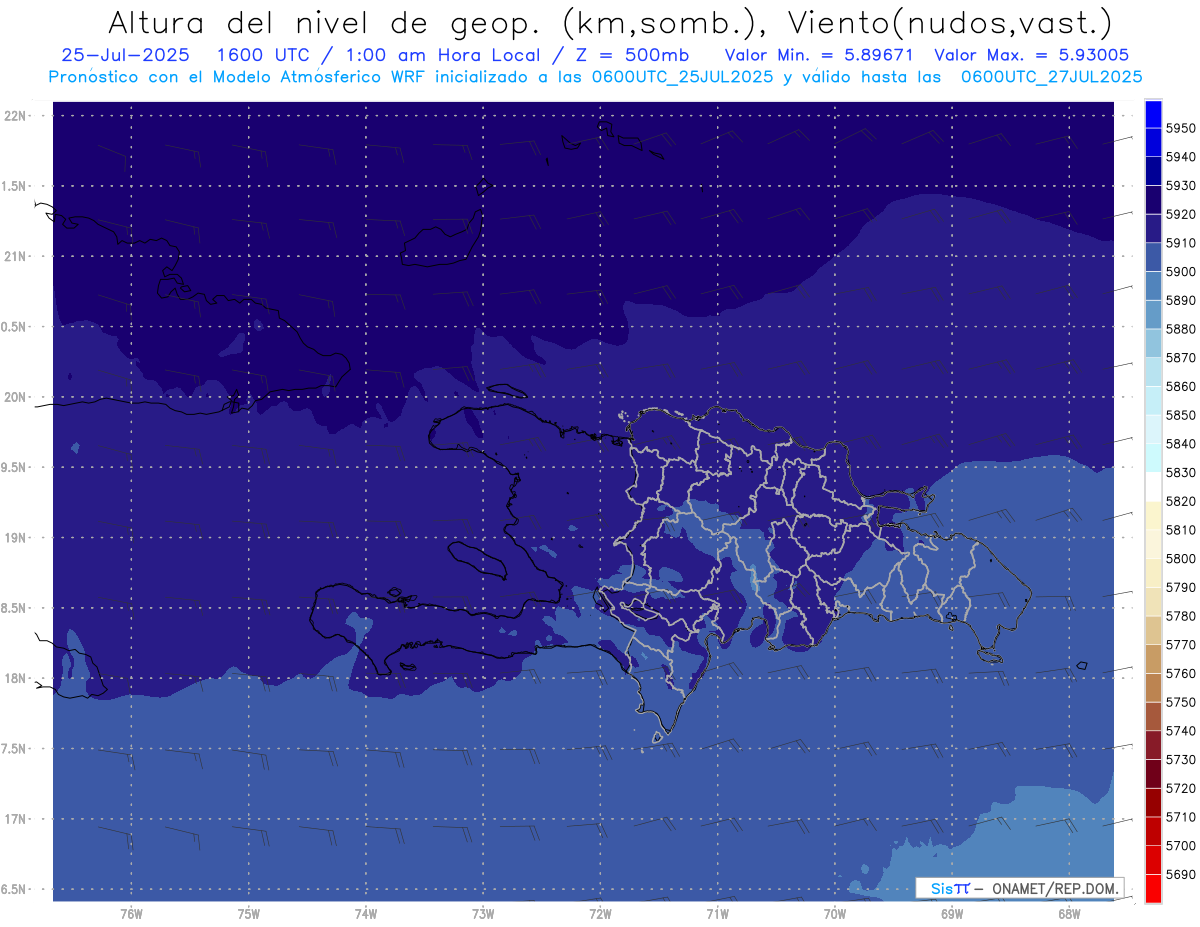Click the '70W' longitude label

pyautogui.click(x=835, y=914)
